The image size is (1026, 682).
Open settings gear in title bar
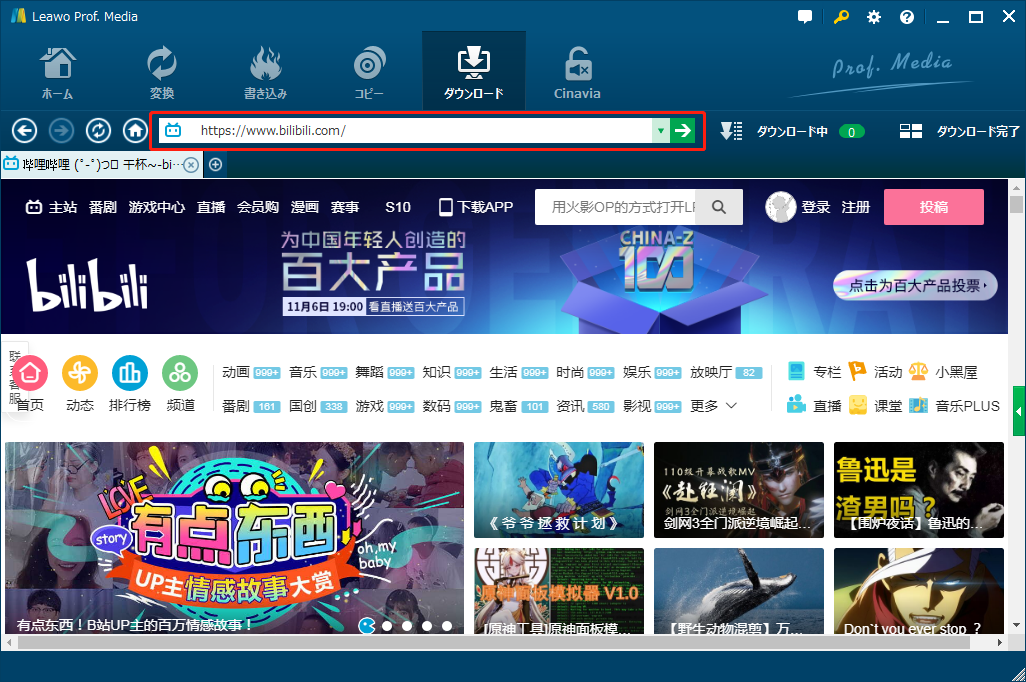point(874,17)
